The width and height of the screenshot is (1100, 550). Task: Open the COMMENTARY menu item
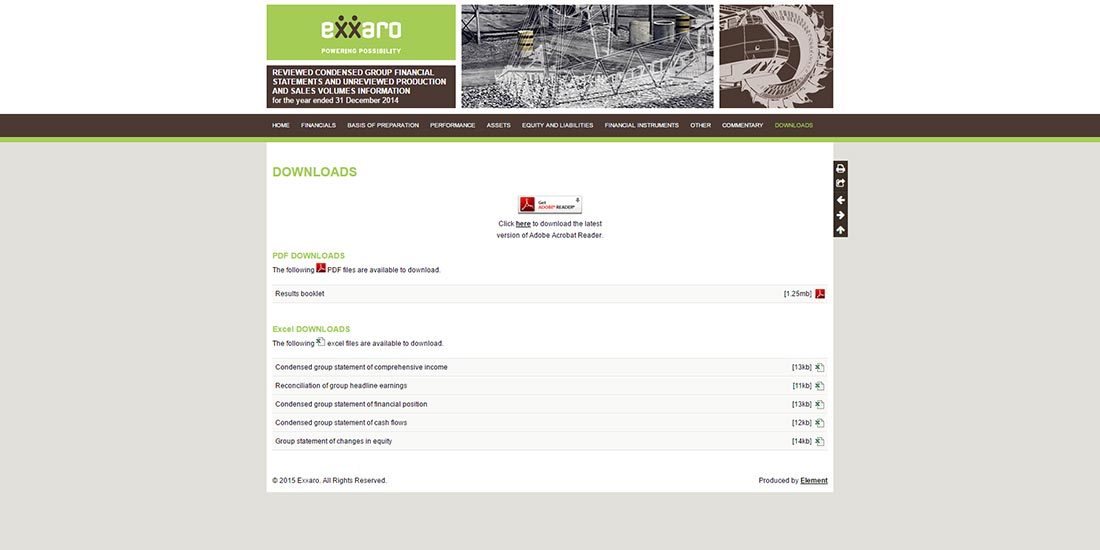[742, 126]
